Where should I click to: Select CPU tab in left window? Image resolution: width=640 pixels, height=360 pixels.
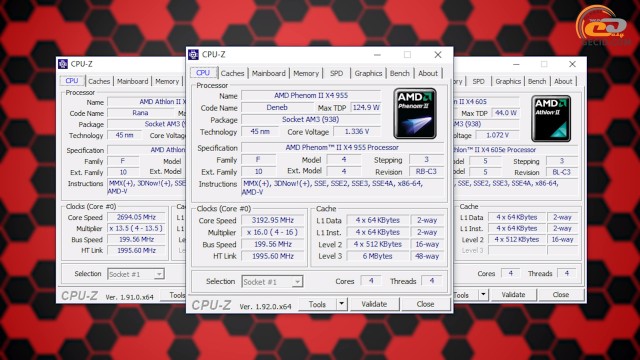point(72,81)
